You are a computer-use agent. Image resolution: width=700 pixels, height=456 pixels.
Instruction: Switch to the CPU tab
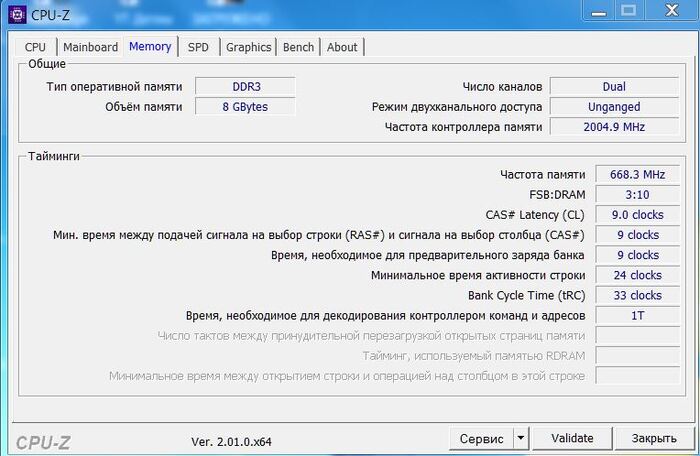[35, 47]
